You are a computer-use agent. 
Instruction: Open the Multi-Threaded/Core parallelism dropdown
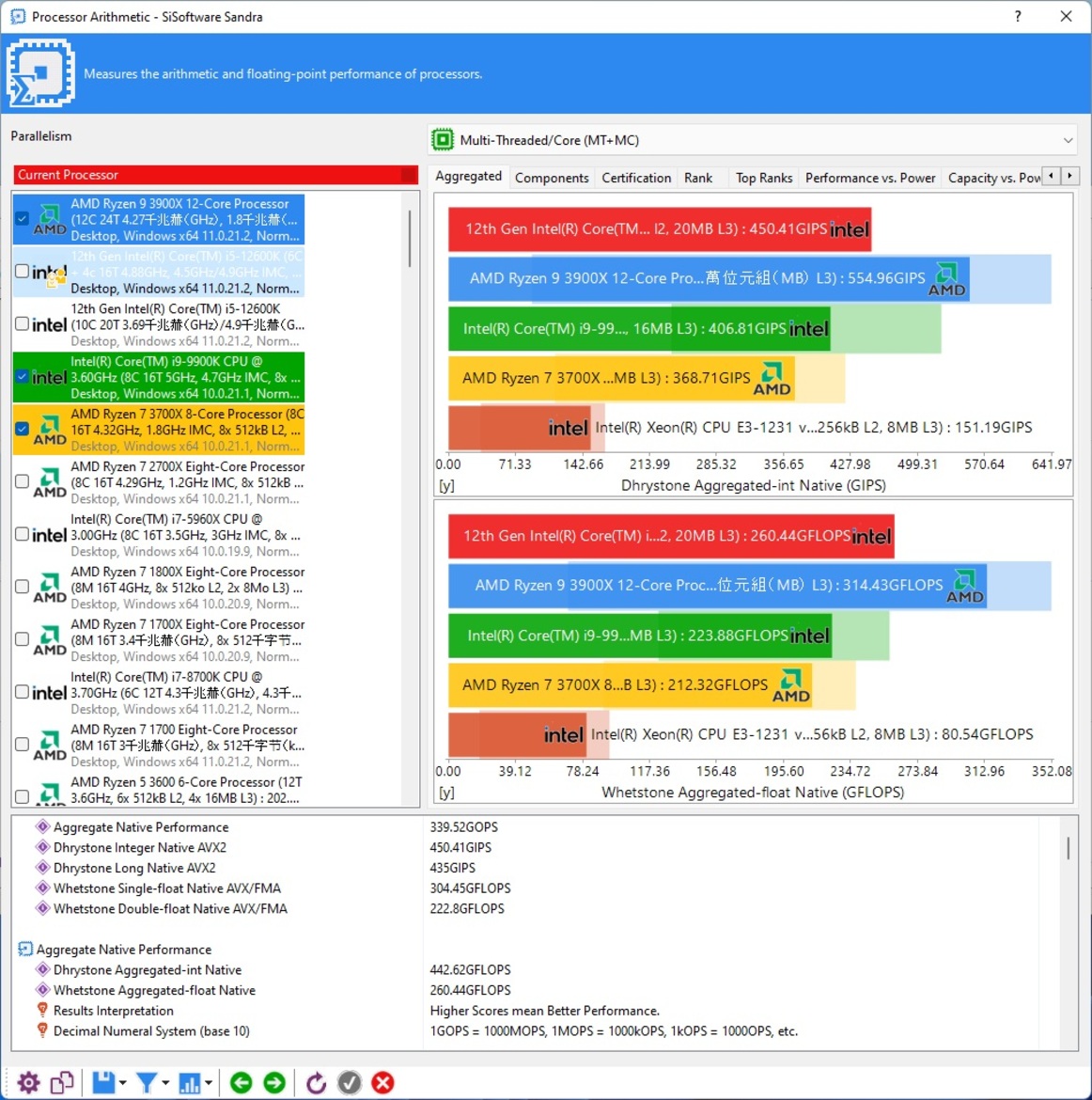coord(755,140)
